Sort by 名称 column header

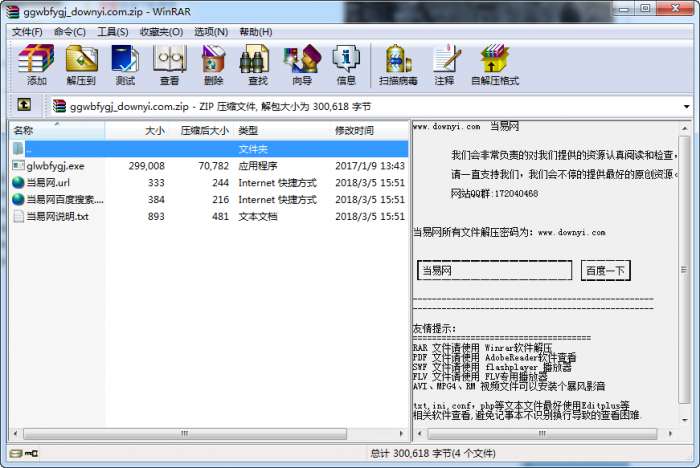coord(58,130)
